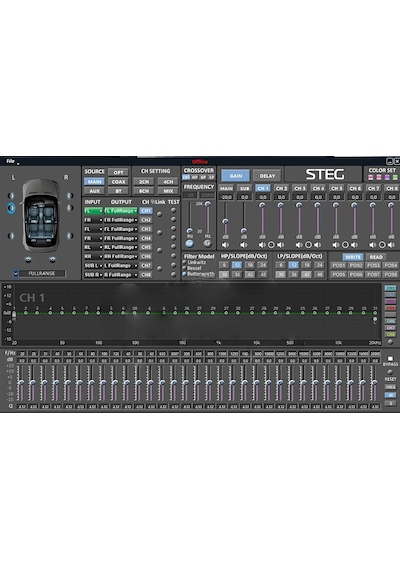Toggle the Link dot between CH1 and CH2 rows

click(x=159, y=214)
